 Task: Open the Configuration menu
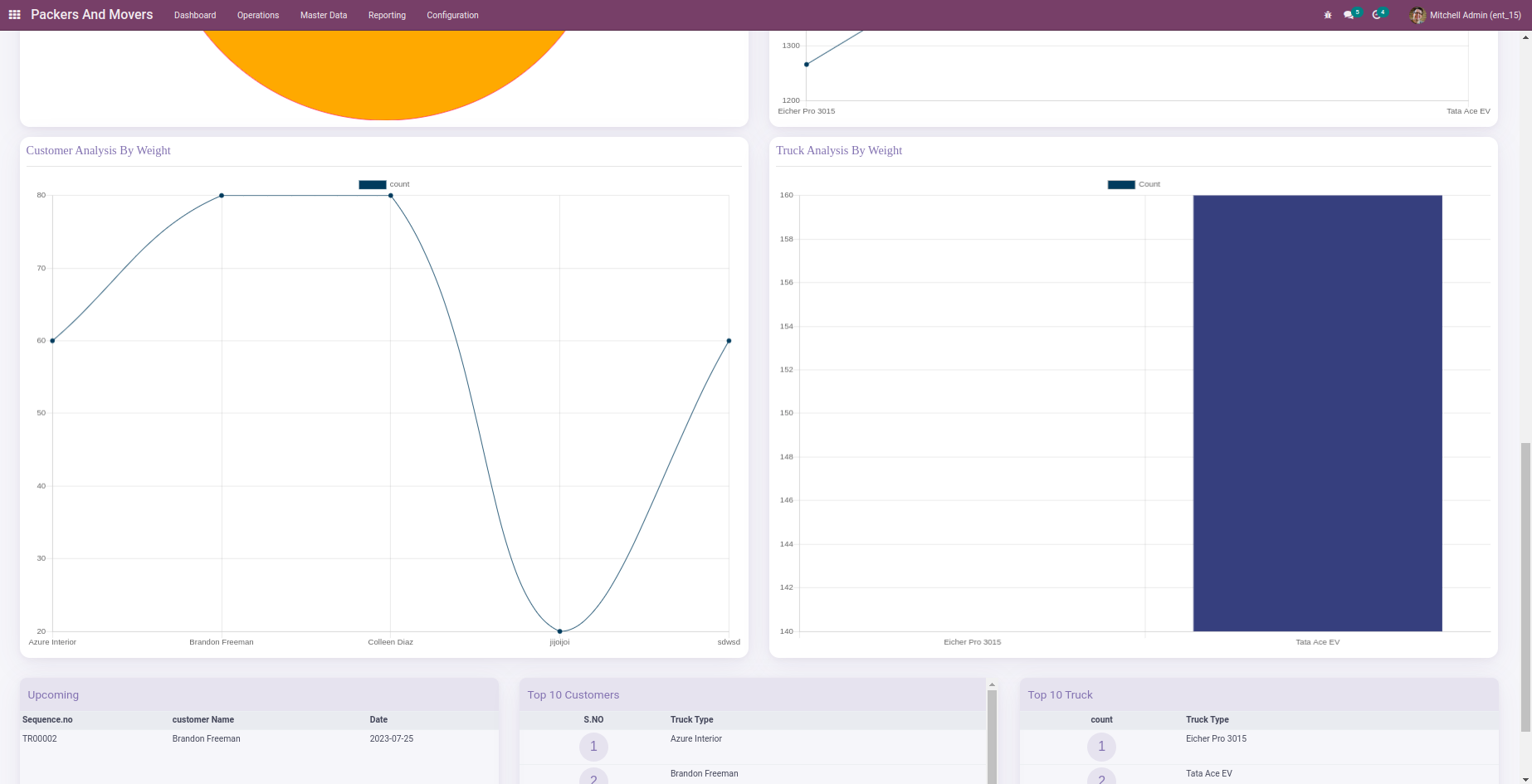pos(452,15)
